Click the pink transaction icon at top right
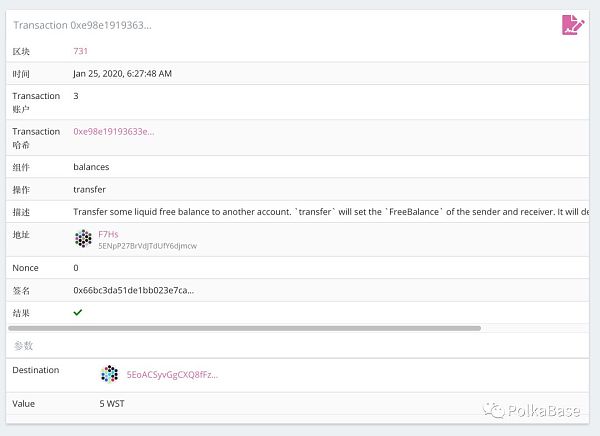This screenshot has height=436, width=600. point(572,25)
